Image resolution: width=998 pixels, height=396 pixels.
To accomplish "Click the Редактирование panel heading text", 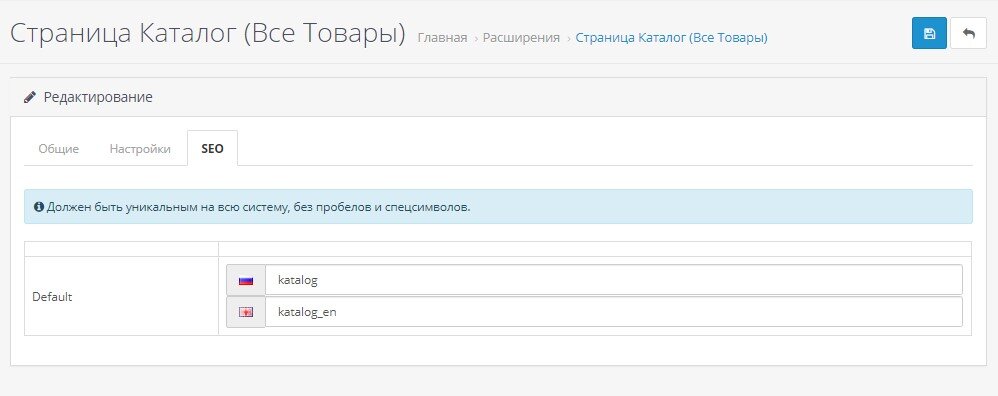I will (98, 97).
